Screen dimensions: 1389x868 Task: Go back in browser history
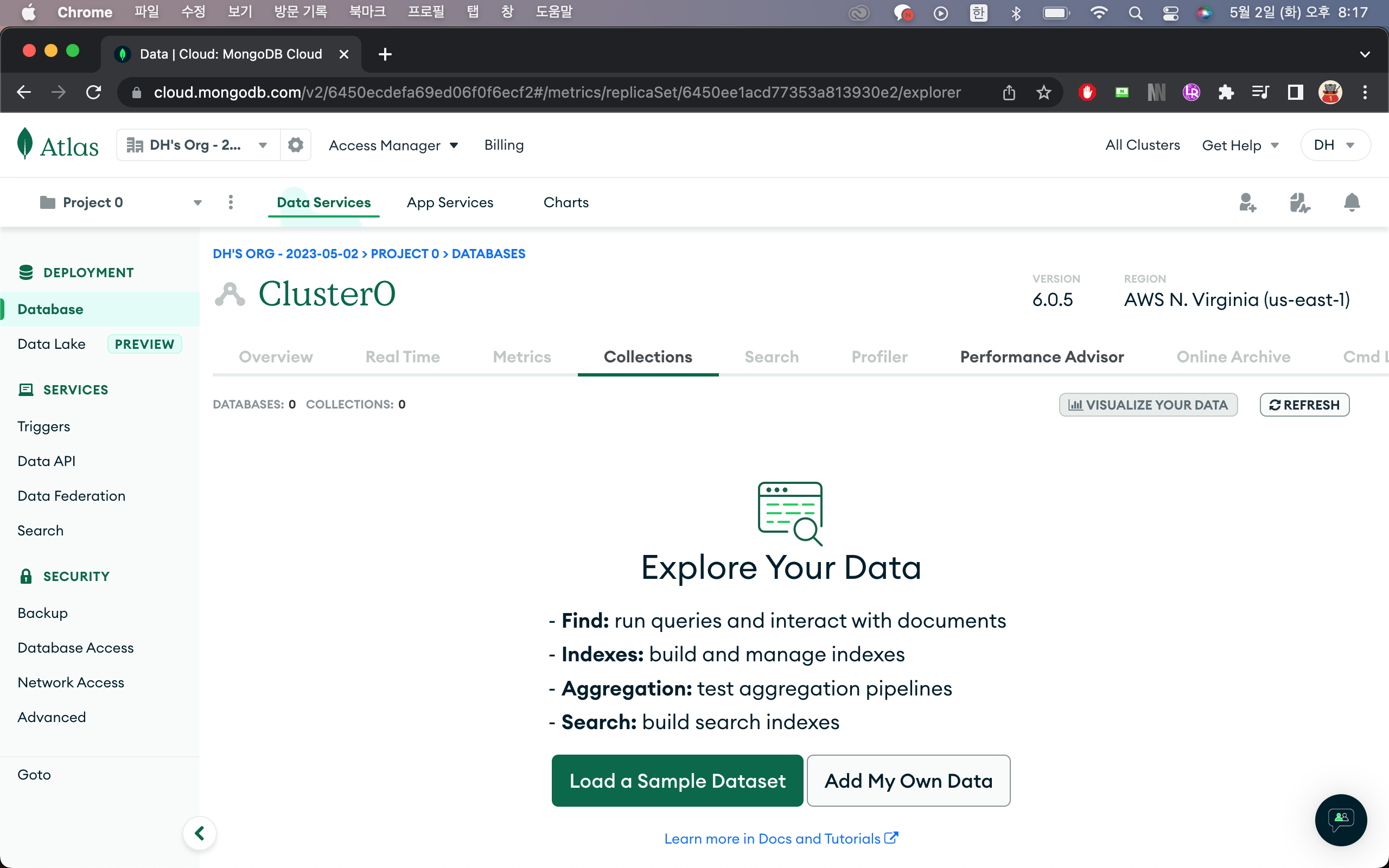pyautogui.click(x=24, y=92)
